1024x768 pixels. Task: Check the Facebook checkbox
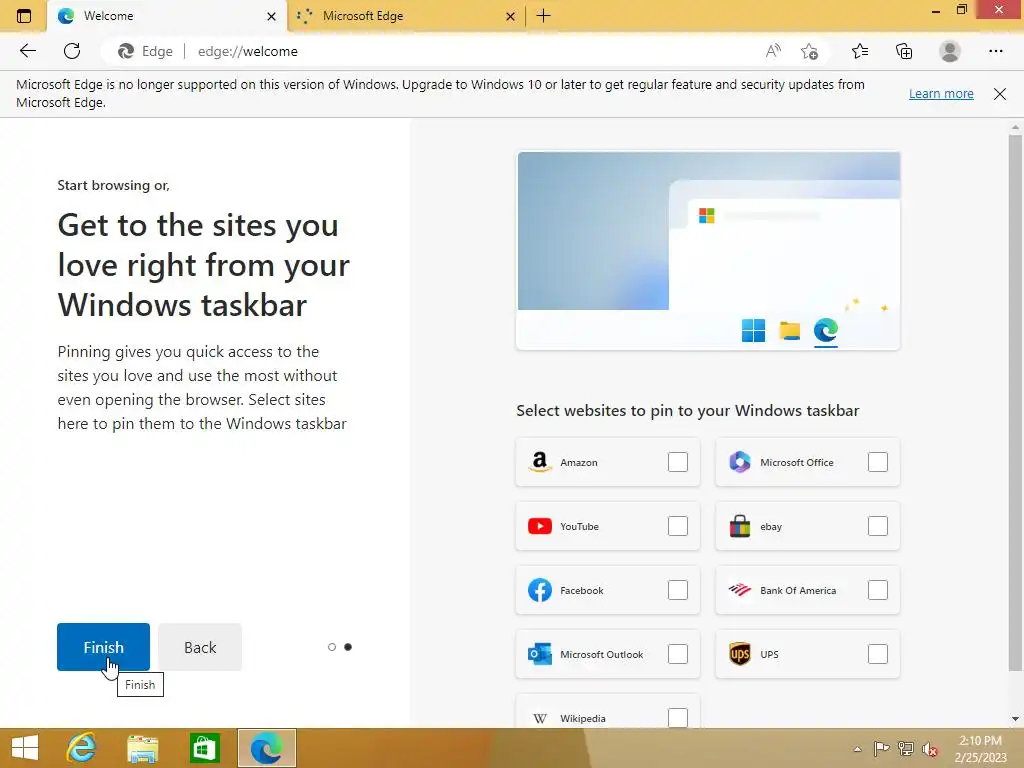[678, 590]
